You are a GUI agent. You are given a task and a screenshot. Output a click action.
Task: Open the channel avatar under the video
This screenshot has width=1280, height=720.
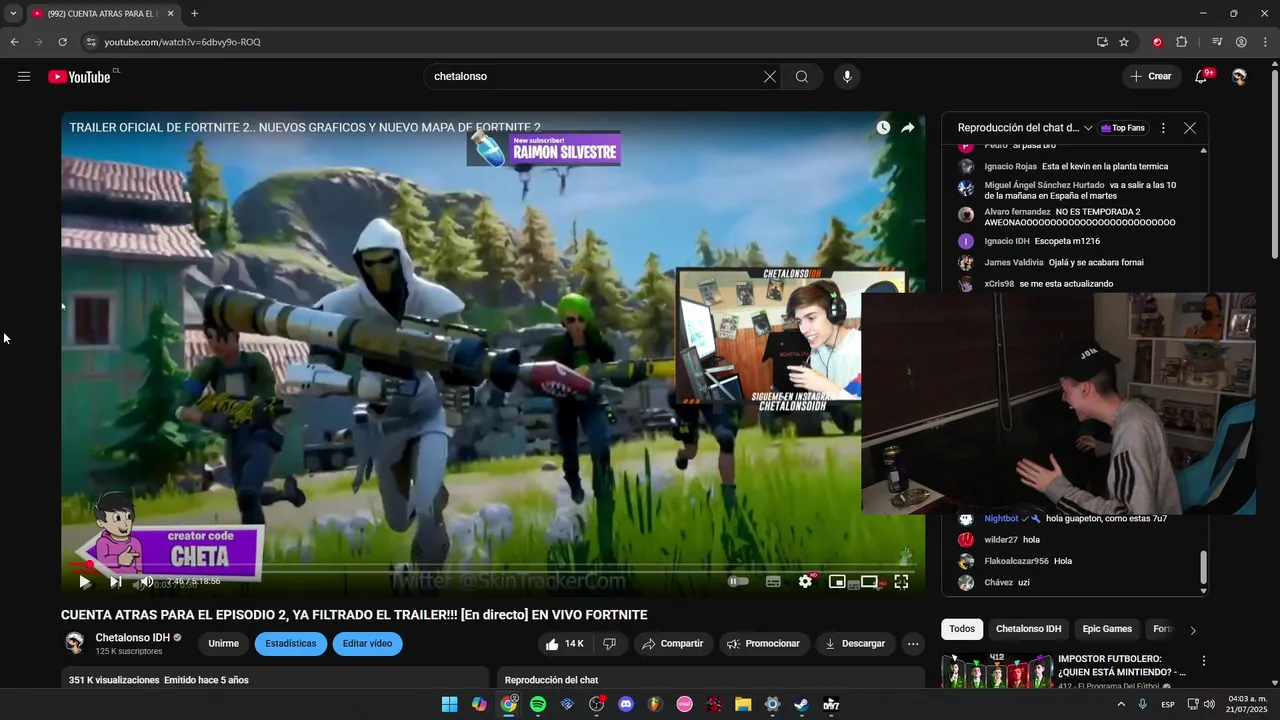pos(74,643)
